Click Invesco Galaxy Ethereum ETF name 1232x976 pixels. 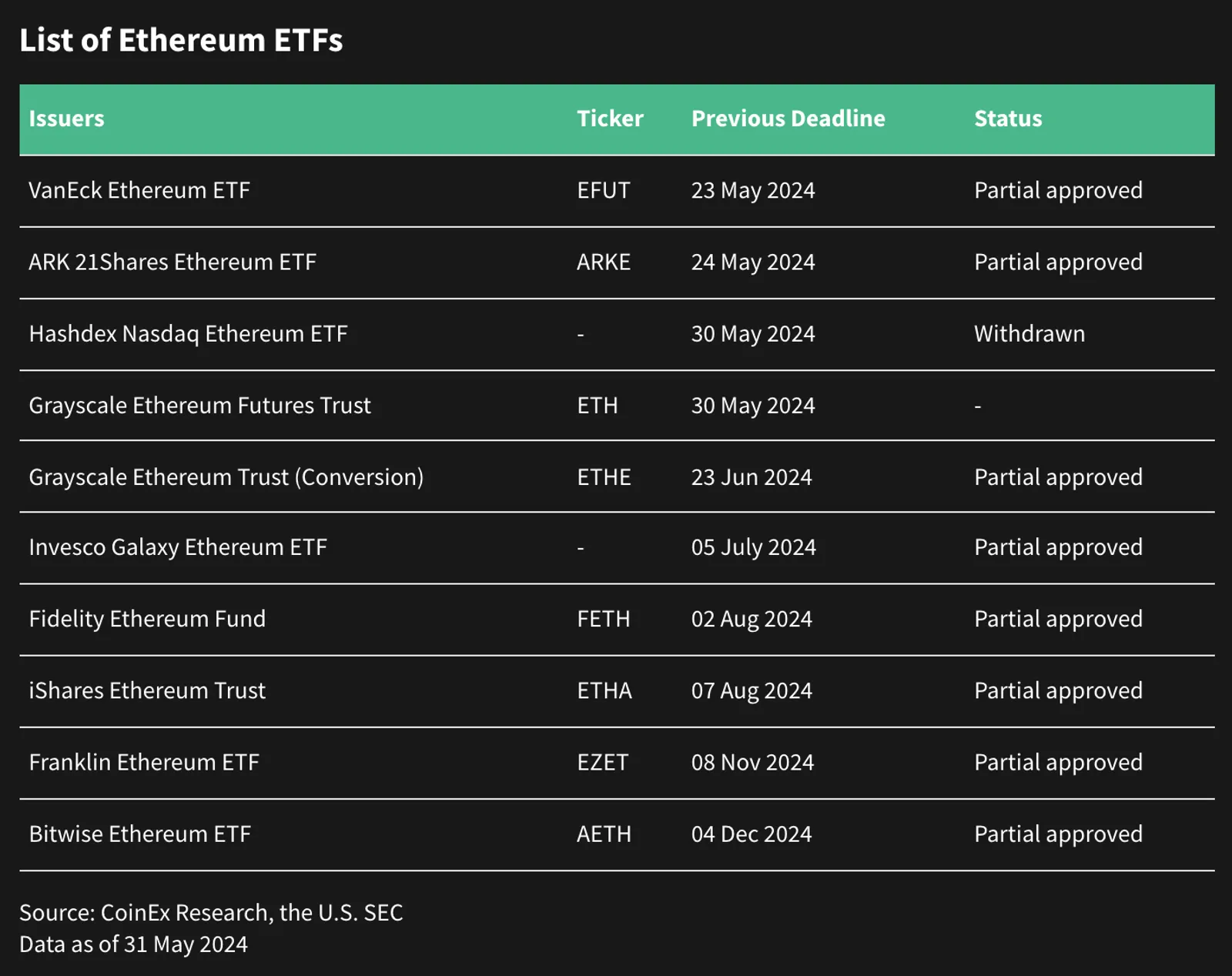178,547
